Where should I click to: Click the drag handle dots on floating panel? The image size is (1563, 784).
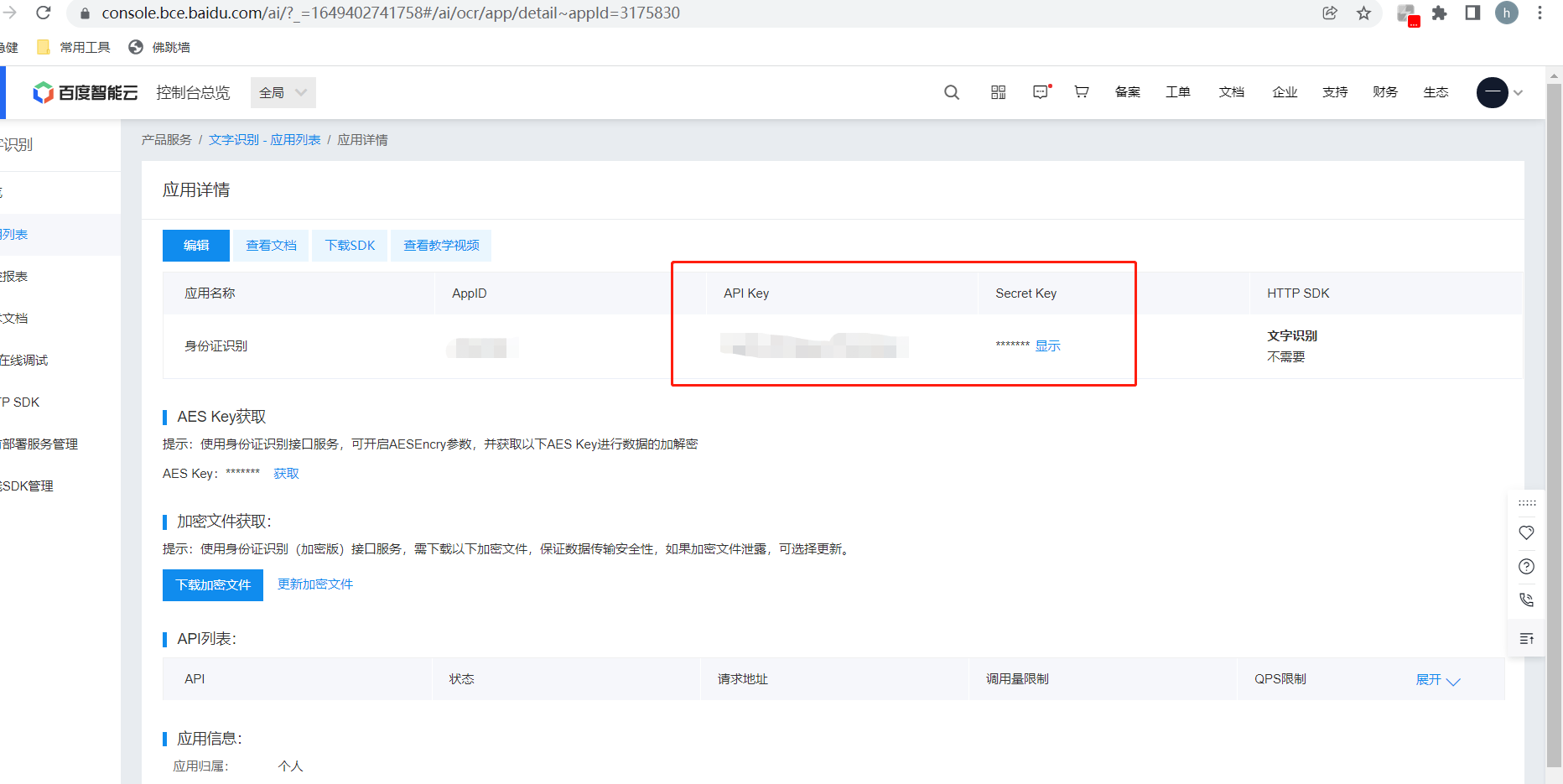[1527, 503]
